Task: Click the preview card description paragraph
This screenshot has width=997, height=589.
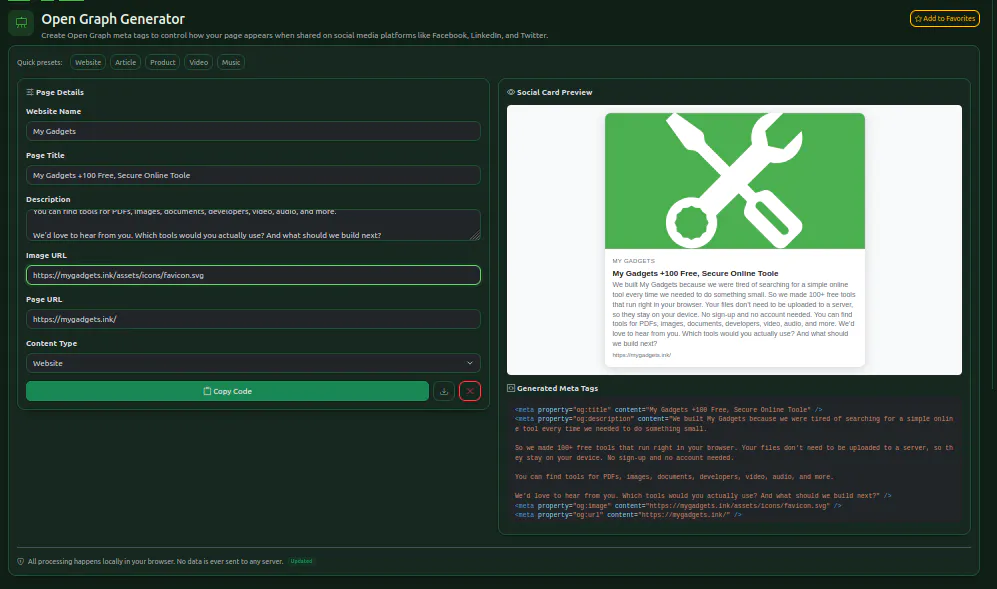Action: 734,314
